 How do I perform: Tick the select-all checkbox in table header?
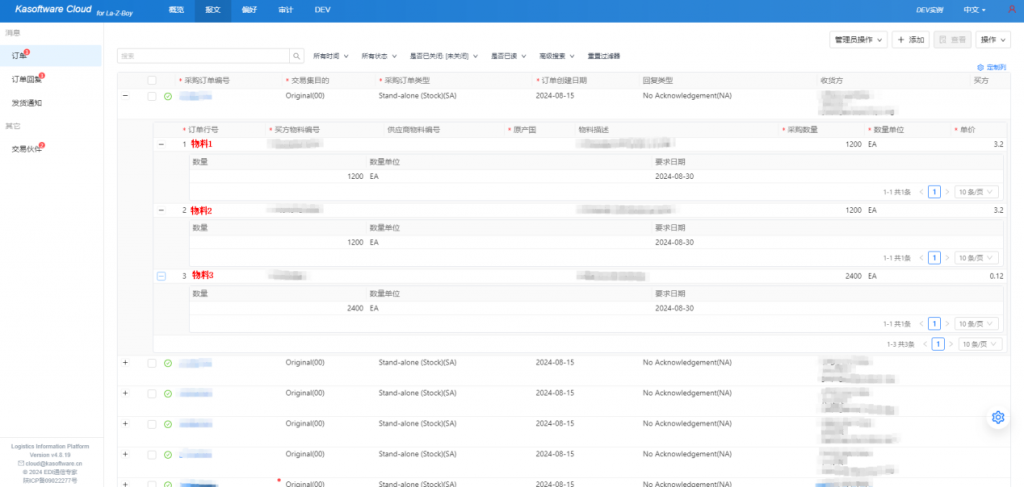coord(152,80)
